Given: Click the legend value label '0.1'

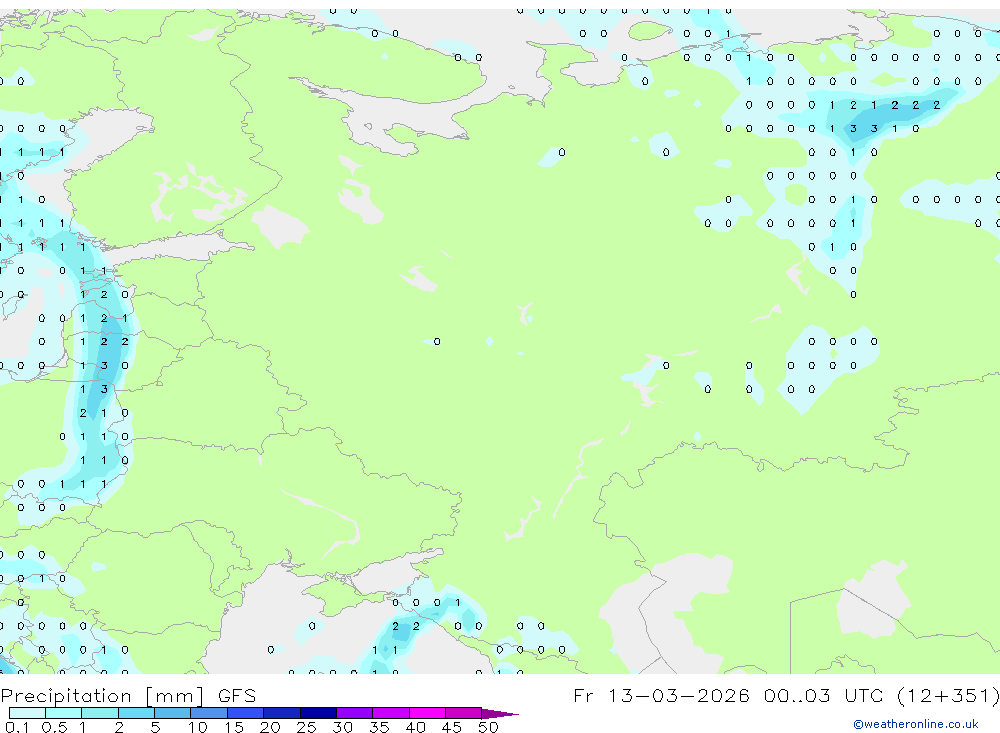Looking at the screenshot, I should tap(17, 727).
